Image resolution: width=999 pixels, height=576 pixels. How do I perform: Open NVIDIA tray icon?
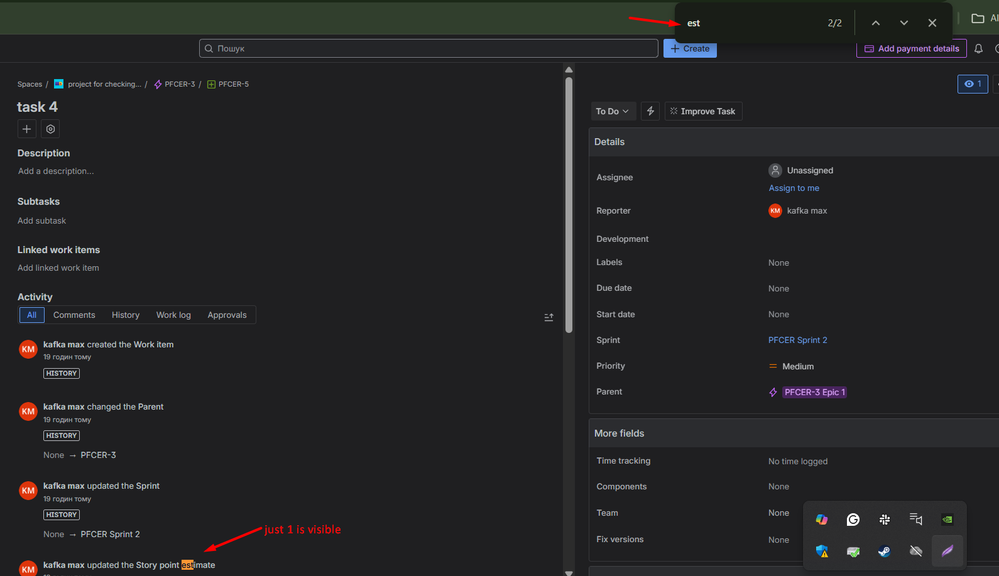coord(947,520)
